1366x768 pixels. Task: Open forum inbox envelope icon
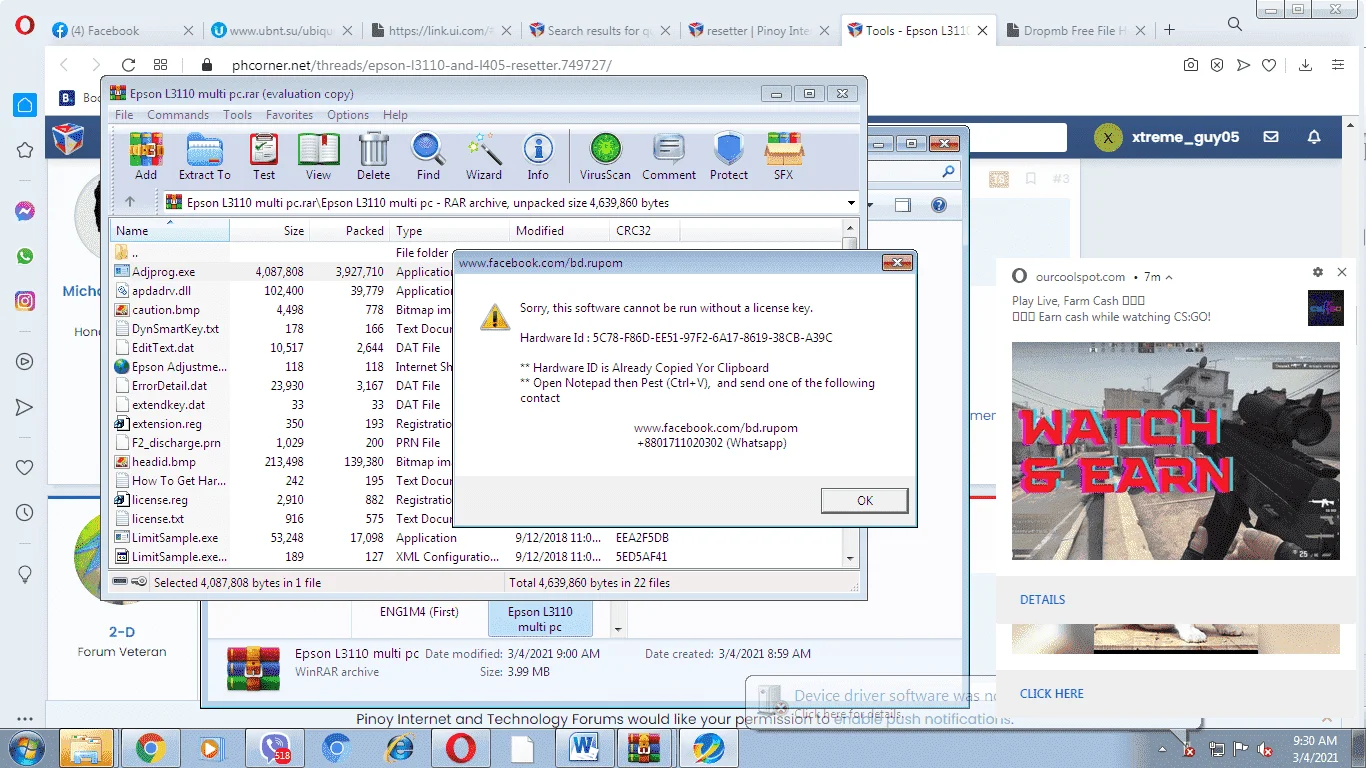[1271, 137]
